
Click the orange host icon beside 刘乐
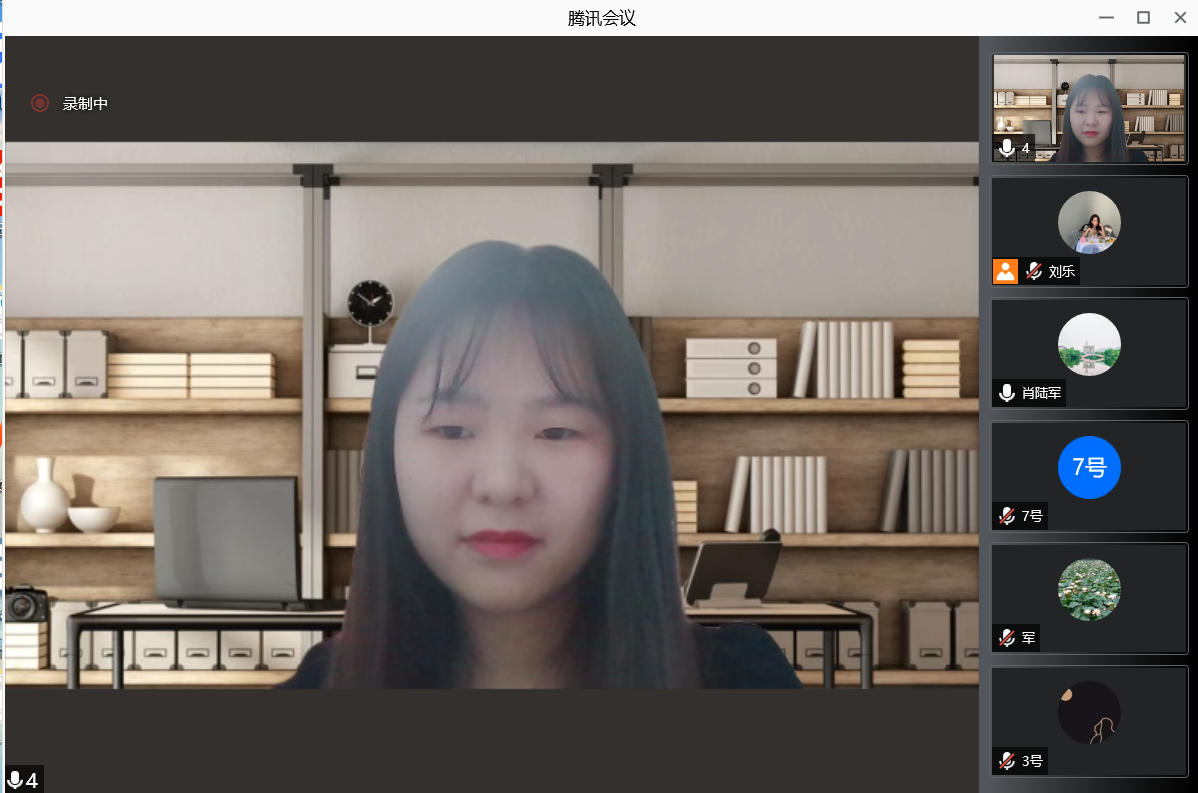[1005, 271]
